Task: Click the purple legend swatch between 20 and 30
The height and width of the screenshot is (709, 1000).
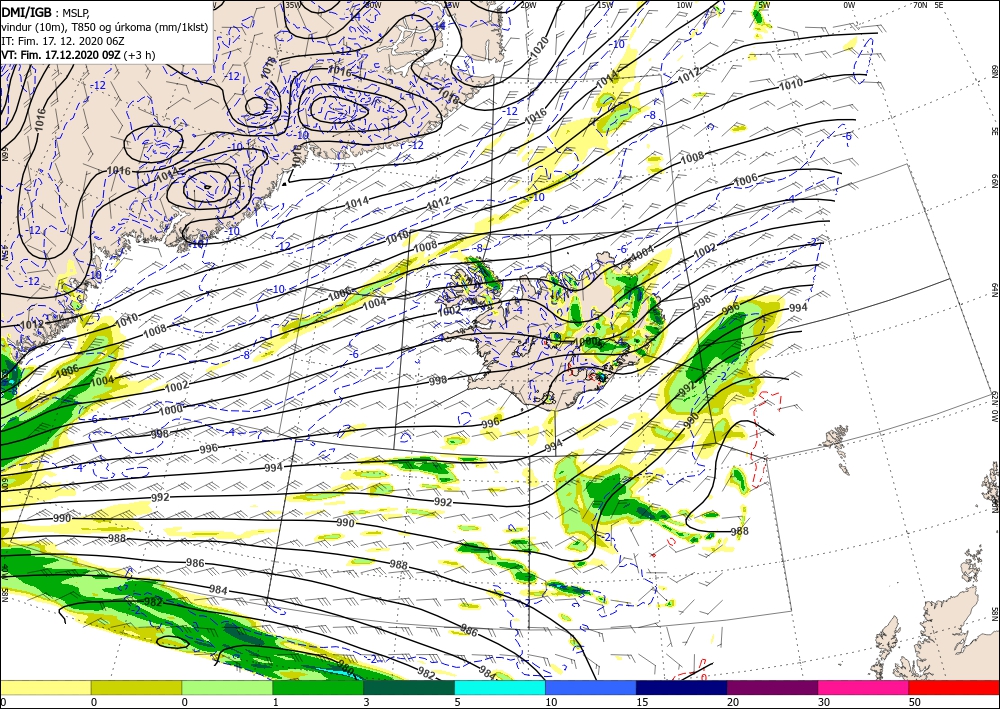Action: point(772,687)
